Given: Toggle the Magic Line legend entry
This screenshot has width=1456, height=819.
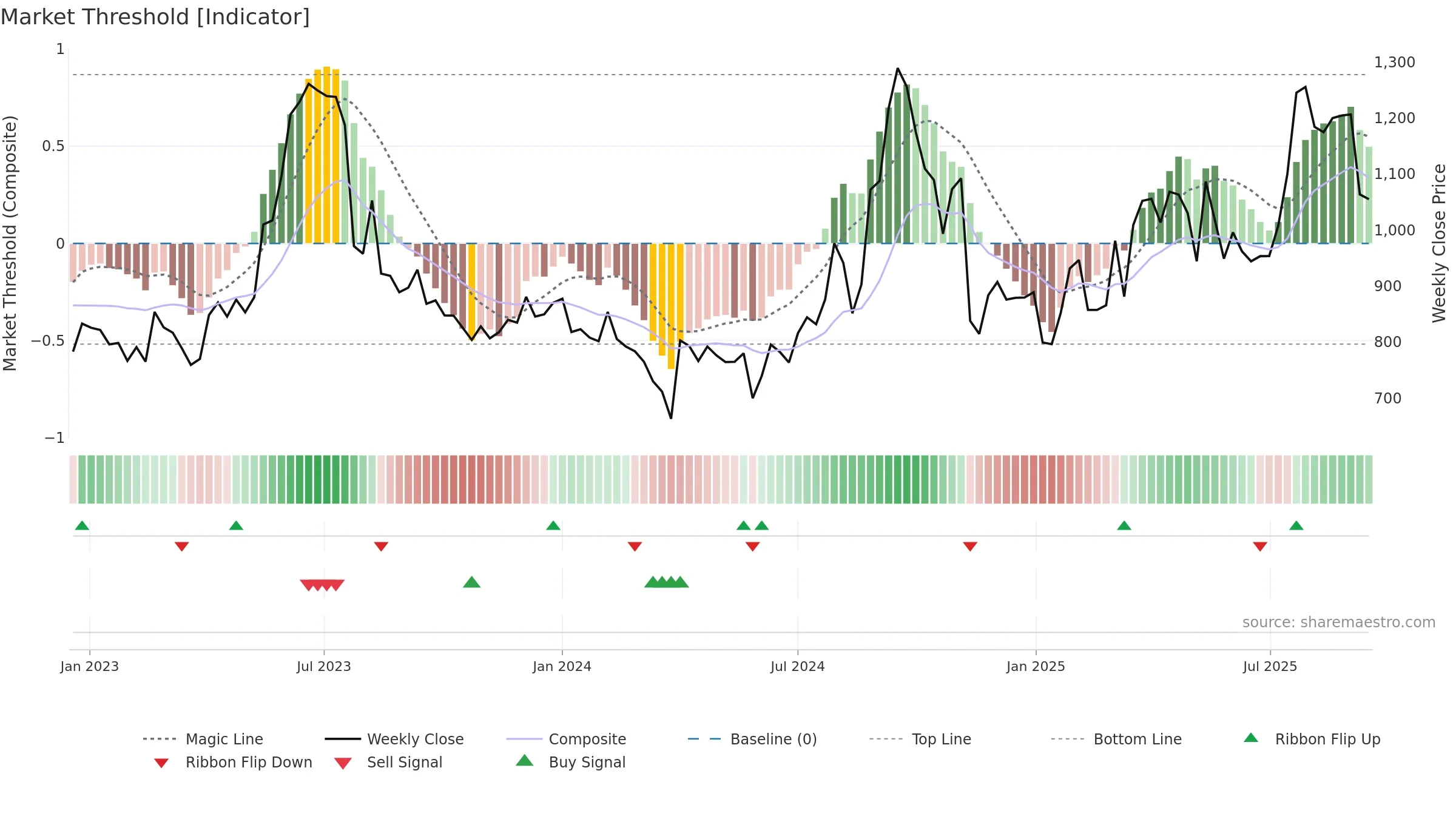Looking at the screenshot, I should point(203,739).
